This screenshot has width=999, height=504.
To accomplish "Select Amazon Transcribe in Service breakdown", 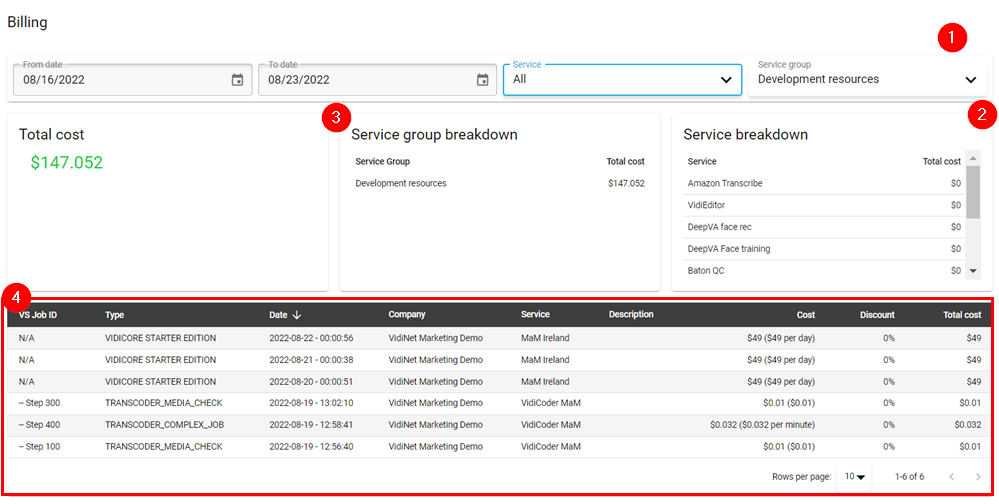I will pos(725,184).
